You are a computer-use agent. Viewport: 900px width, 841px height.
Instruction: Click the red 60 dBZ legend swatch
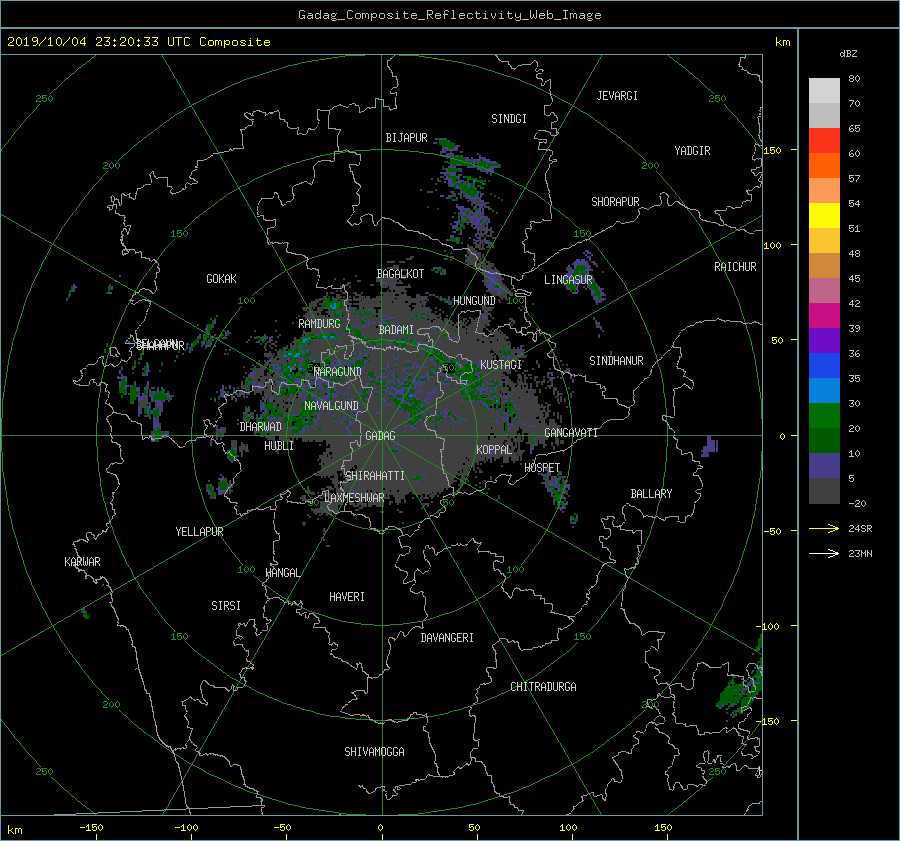[x=824, y=140]
